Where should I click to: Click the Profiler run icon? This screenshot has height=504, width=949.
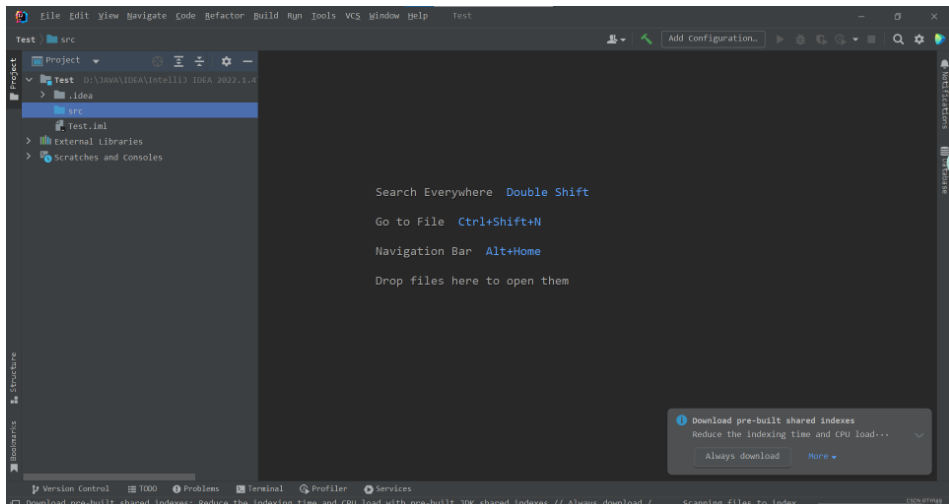click(x=840, y=39)
